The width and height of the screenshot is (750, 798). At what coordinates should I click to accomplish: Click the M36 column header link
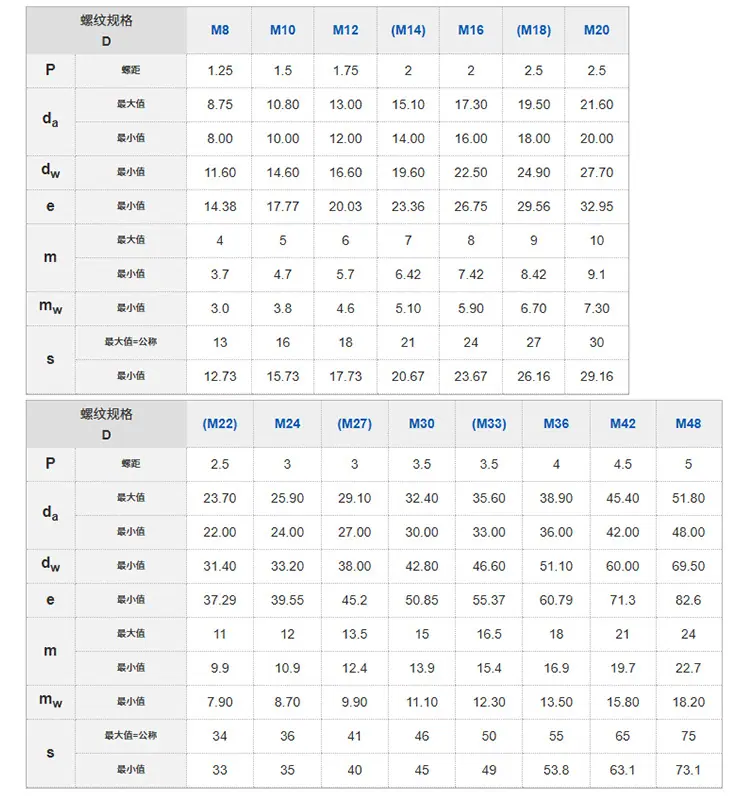pyautogui.click(x=556, y=424)
